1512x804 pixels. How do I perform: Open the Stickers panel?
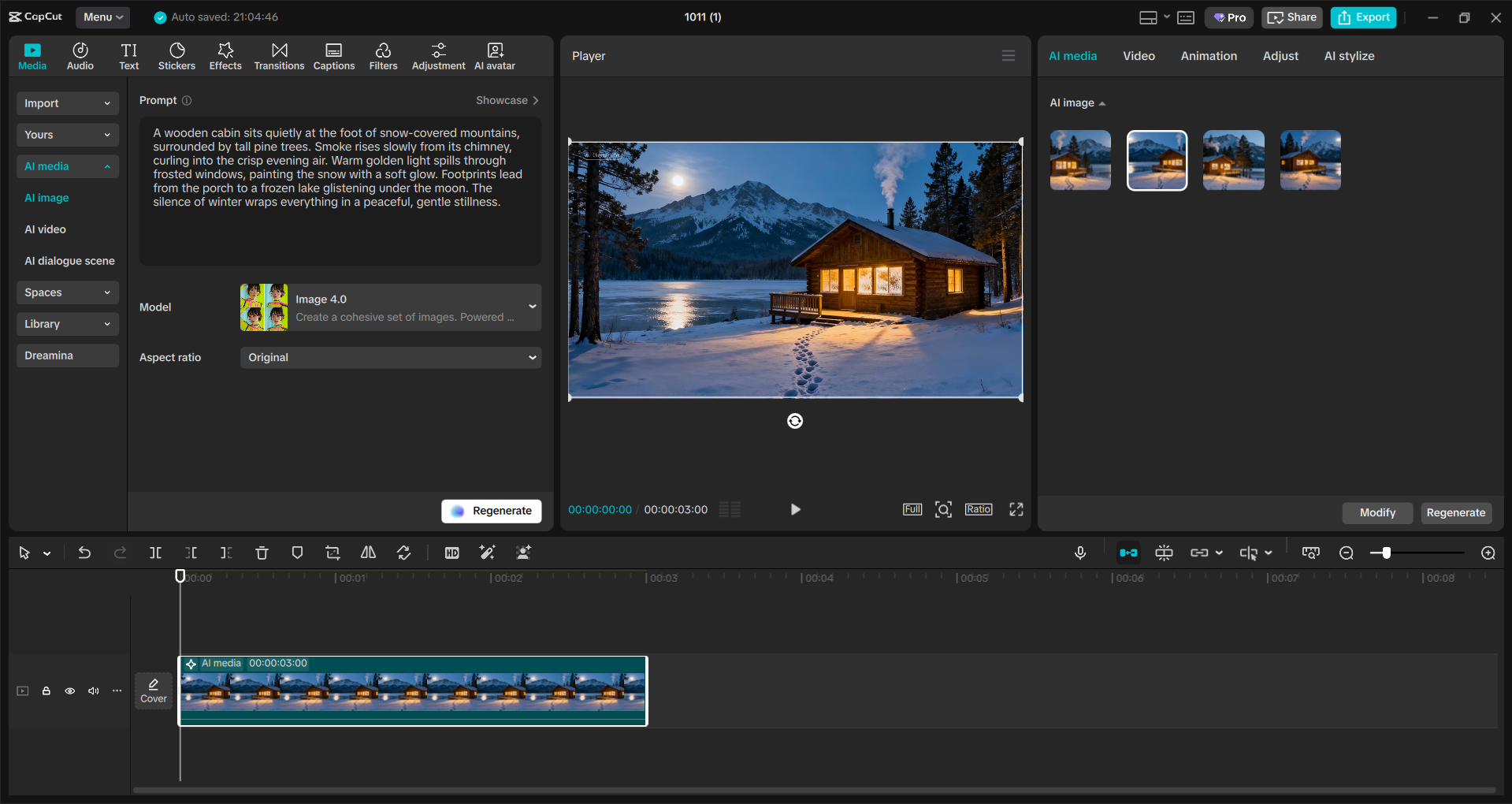[x=176, y=55]
